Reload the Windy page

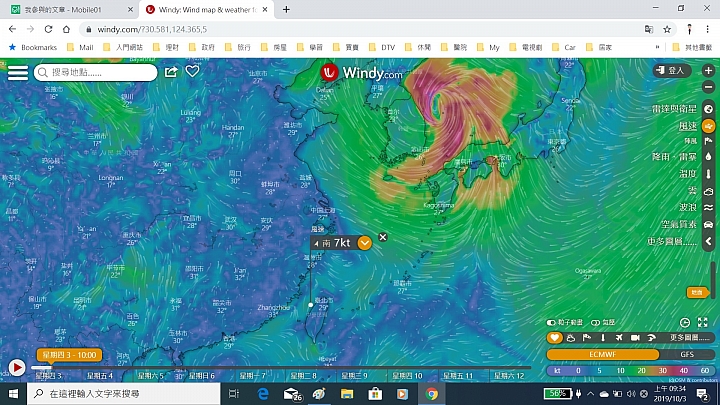coord(48,29)
